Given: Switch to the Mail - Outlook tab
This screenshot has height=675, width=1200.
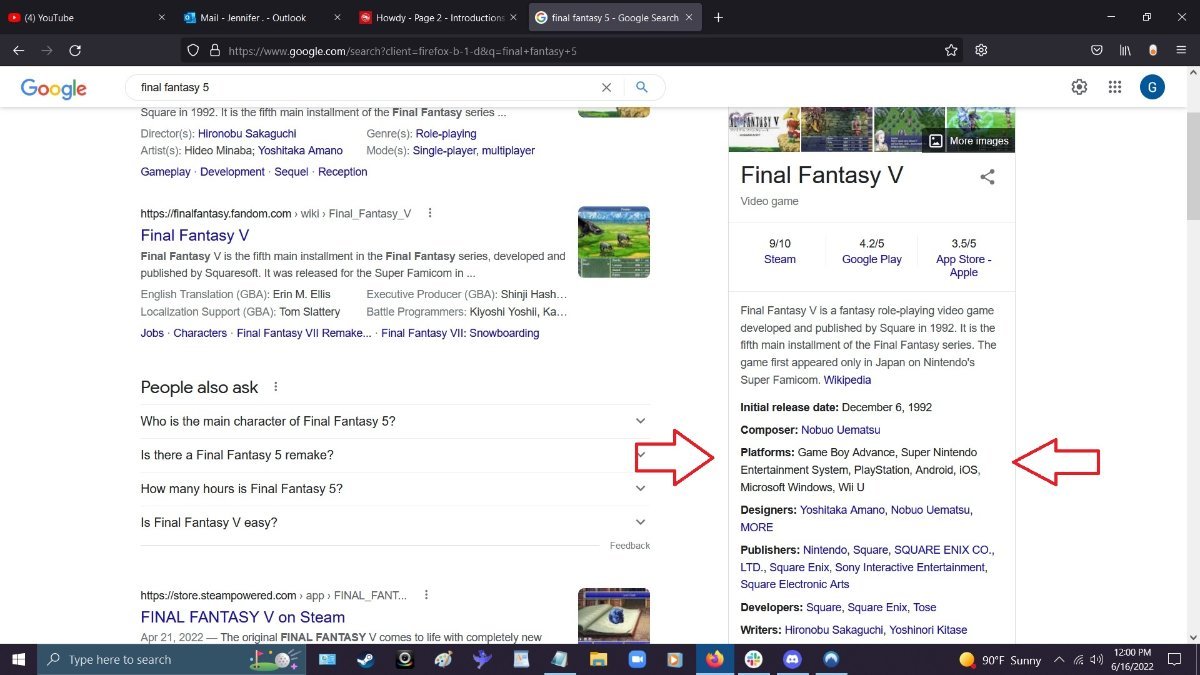Looking at the screenshot, I should (261, 17).
